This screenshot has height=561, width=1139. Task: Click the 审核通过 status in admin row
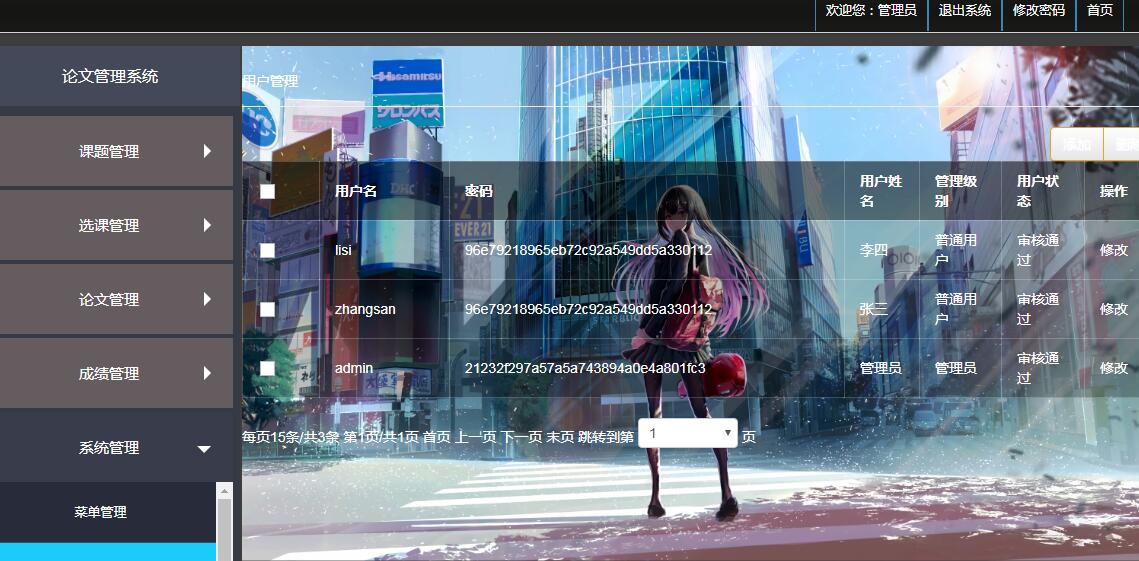(1038, 368)
